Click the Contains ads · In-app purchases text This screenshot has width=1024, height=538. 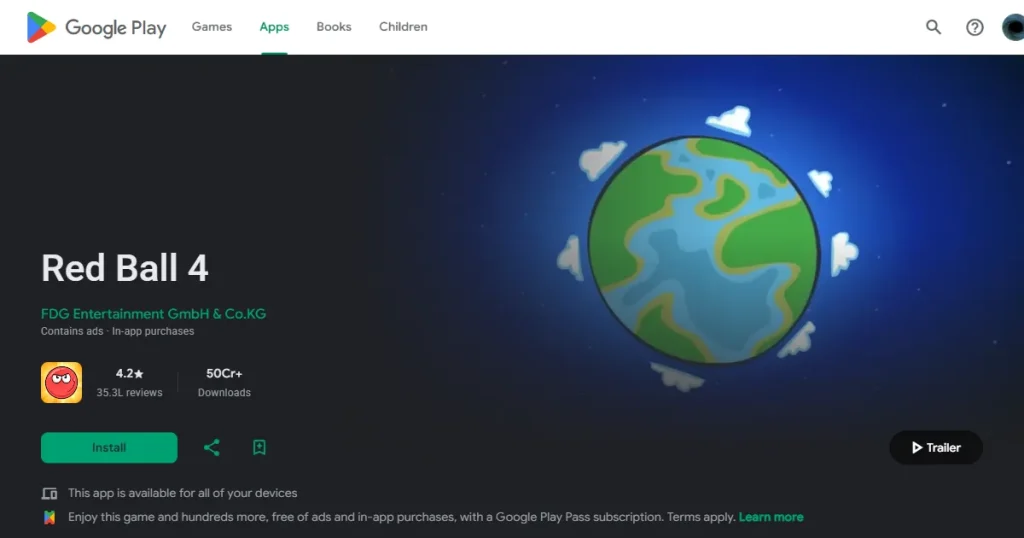click(x=118, y=331)
